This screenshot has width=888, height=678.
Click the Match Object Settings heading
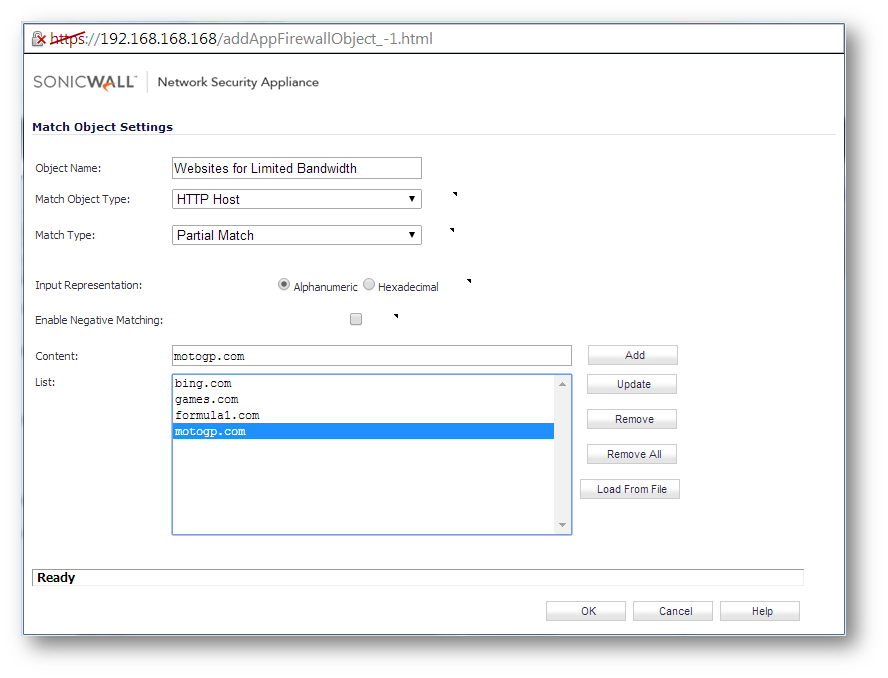coord(103,127)
